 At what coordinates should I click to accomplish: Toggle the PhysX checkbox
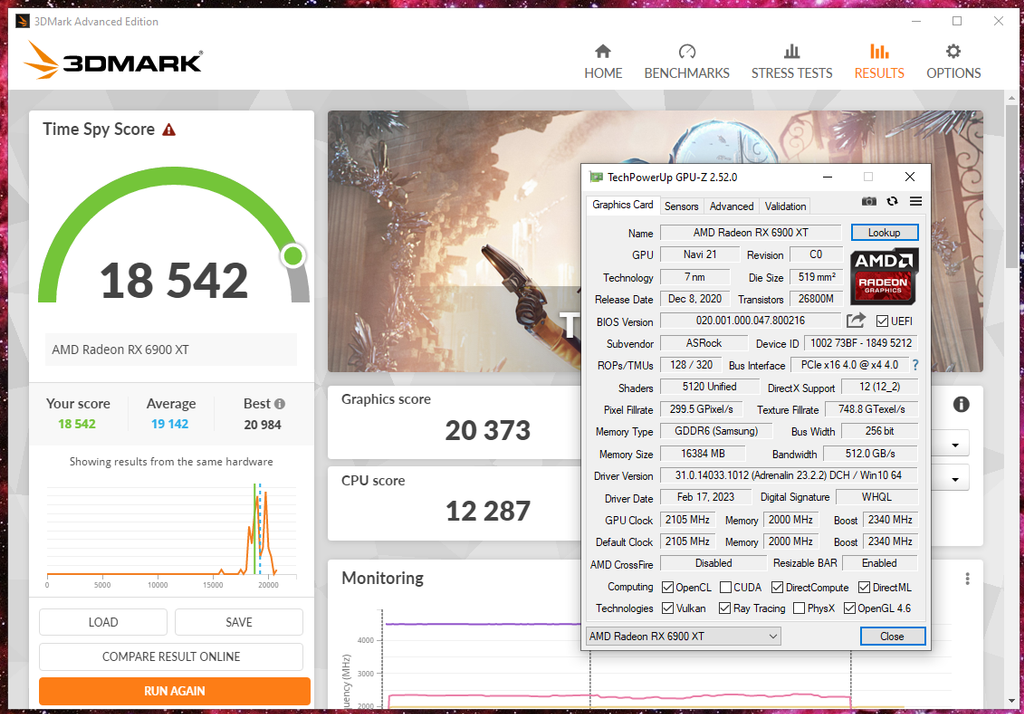(x=799, y=608)
